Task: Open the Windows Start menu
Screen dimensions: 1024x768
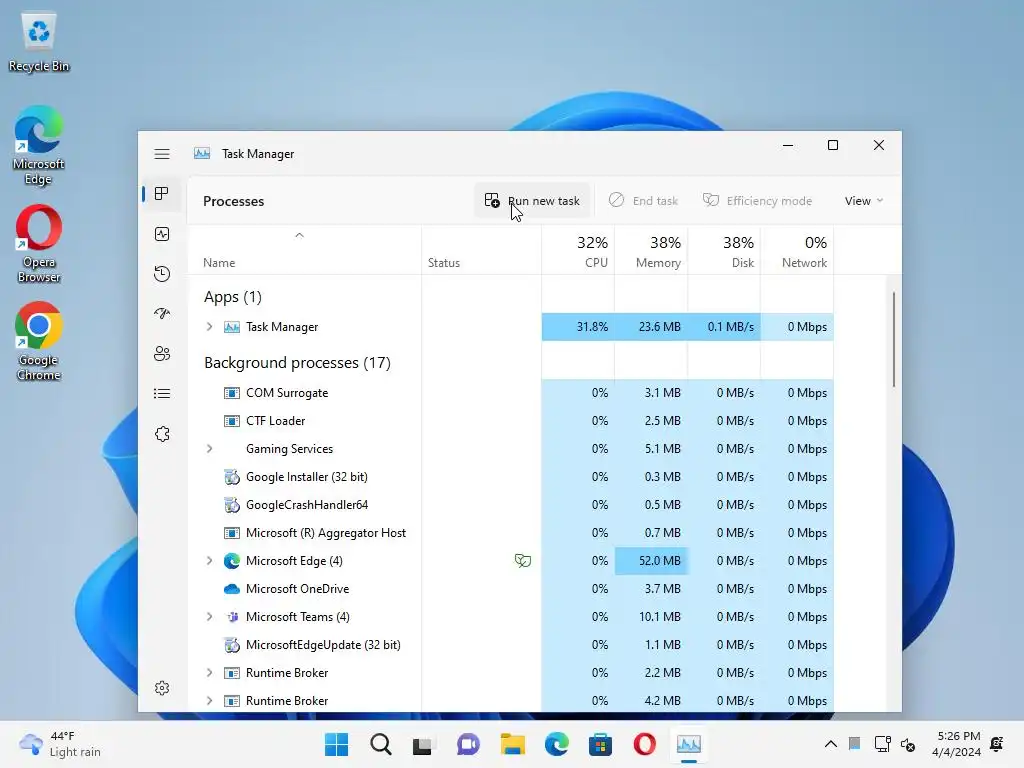Action: coord(337,744)
